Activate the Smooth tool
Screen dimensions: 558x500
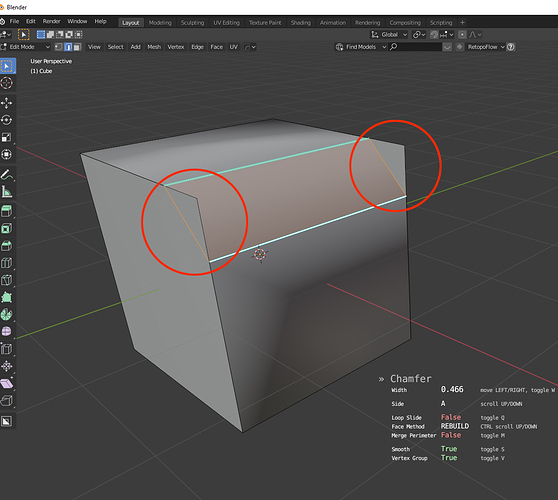(x=7, y=331)
